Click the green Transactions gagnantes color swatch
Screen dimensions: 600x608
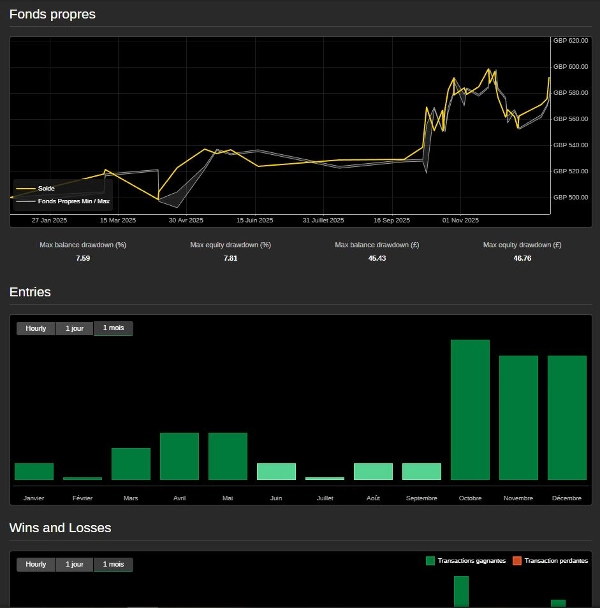coord(431,561)
